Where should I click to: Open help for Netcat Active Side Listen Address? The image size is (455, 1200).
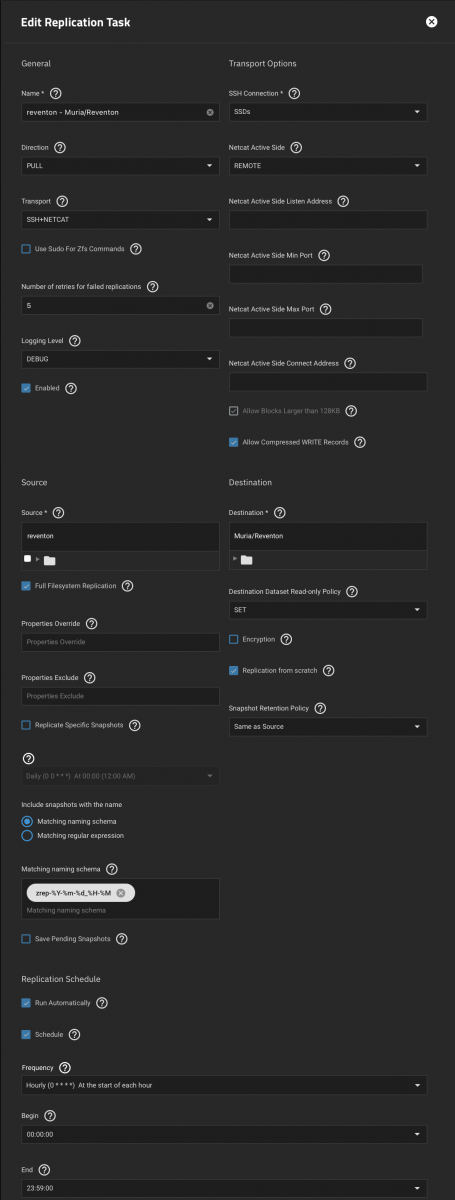click(x=343, y=201)
